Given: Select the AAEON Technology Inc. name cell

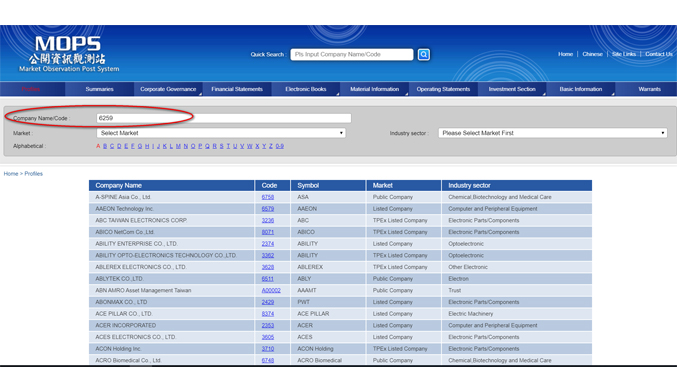Looking at the screenshot, I should (171, 208).
